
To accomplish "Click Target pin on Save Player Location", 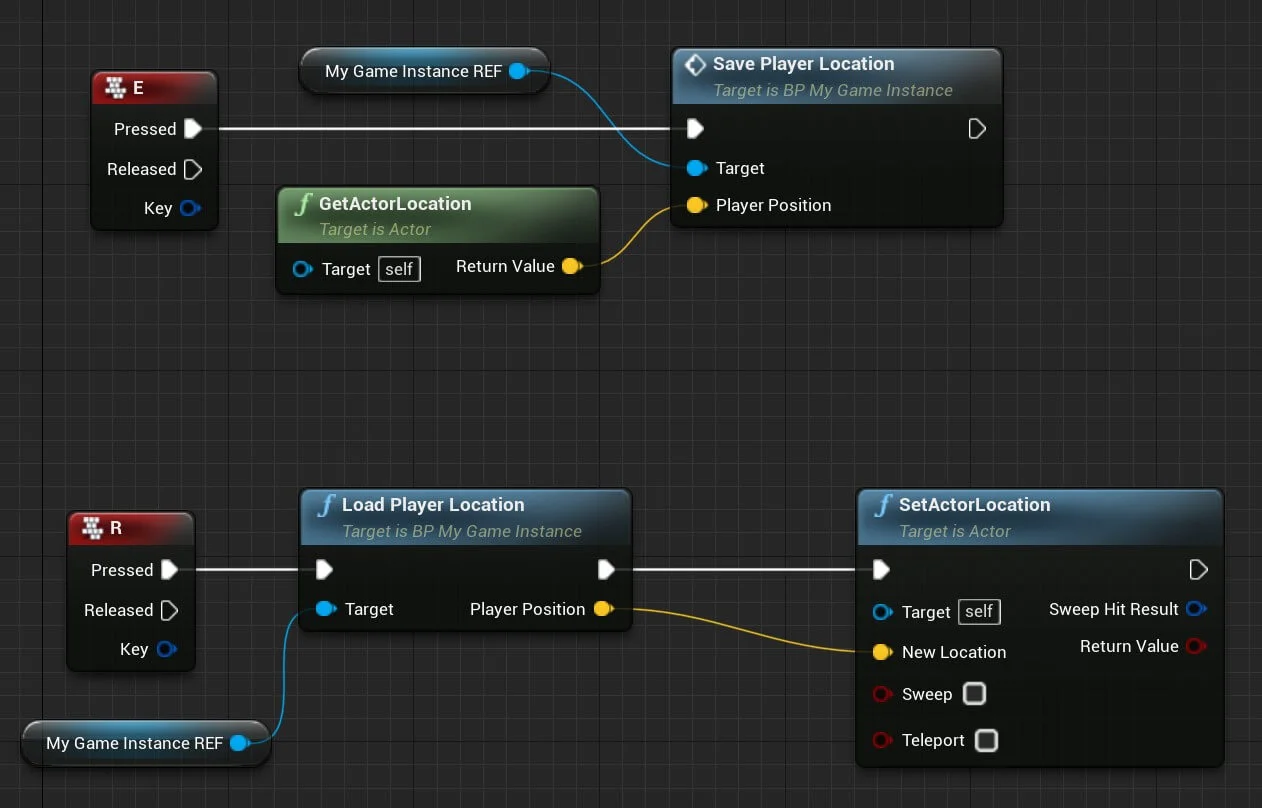I will point(696,168).
